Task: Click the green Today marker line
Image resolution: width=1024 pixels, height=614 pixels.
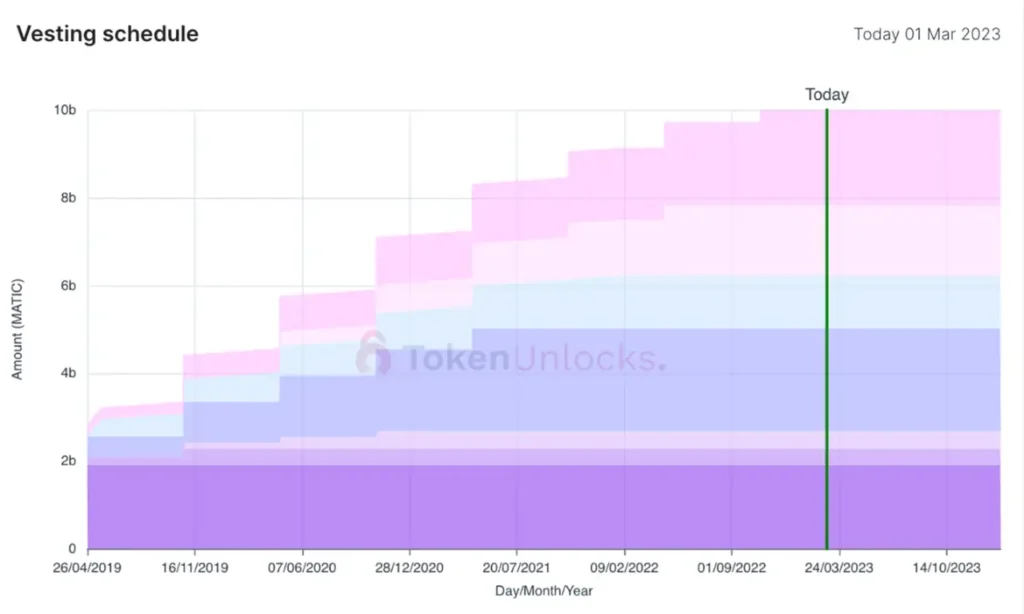Action: pos(827,330)
